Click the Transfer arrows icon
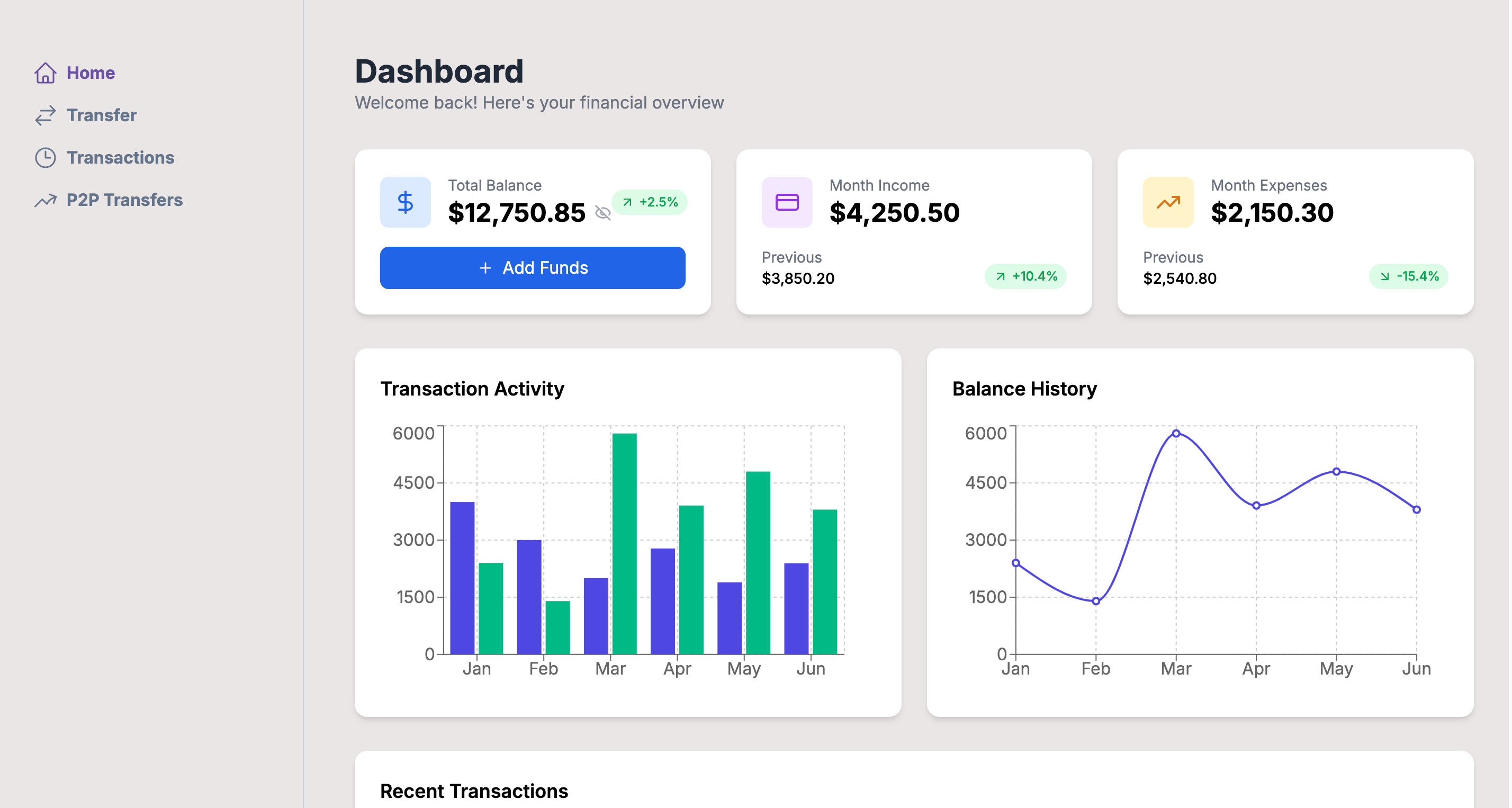The height and width of the screenshot is (808, 1512). point(45,115)
